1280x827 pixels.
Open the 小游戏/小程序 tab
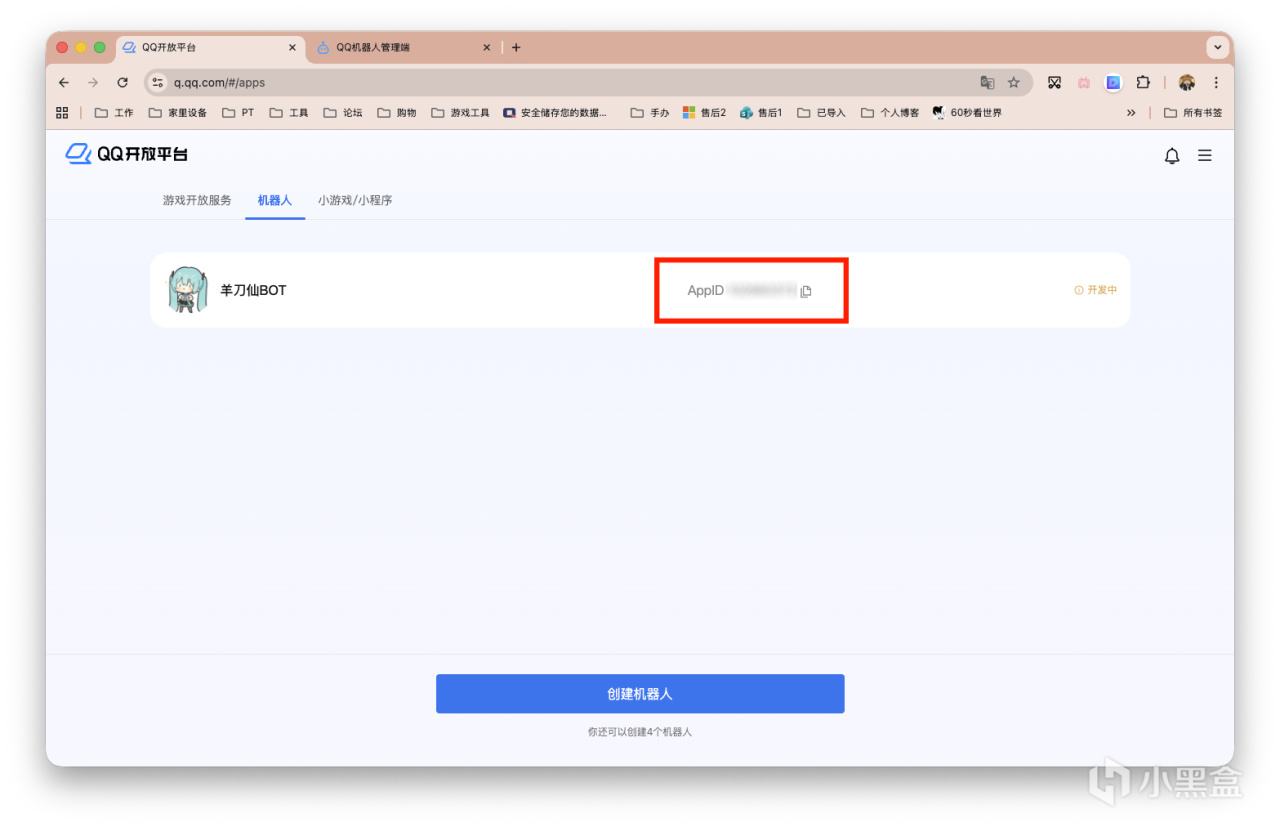355,200
